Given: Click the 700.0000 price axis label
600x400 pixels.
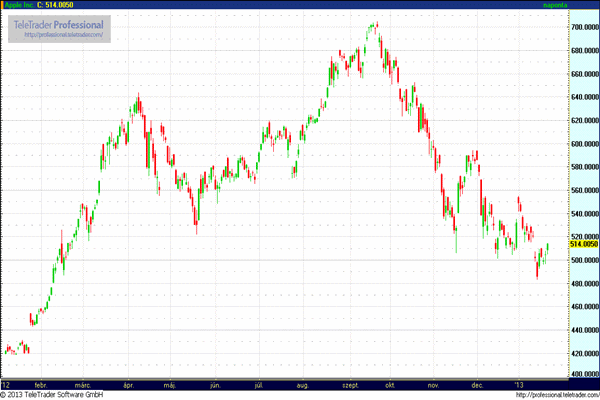Looking at the screenshot, I should coord(583,26).
